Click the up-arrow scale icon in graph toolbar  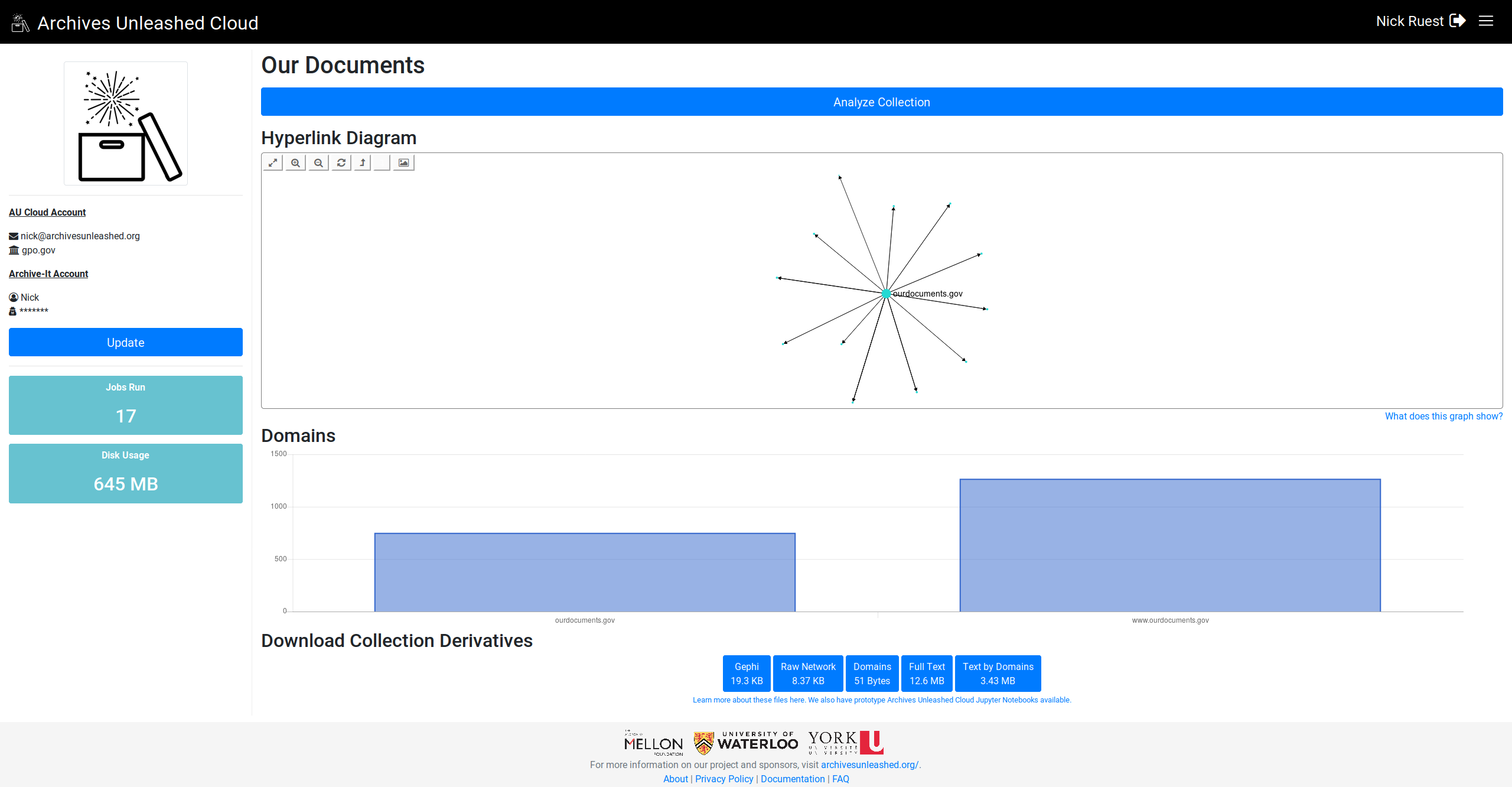click(x=363, y=162)
